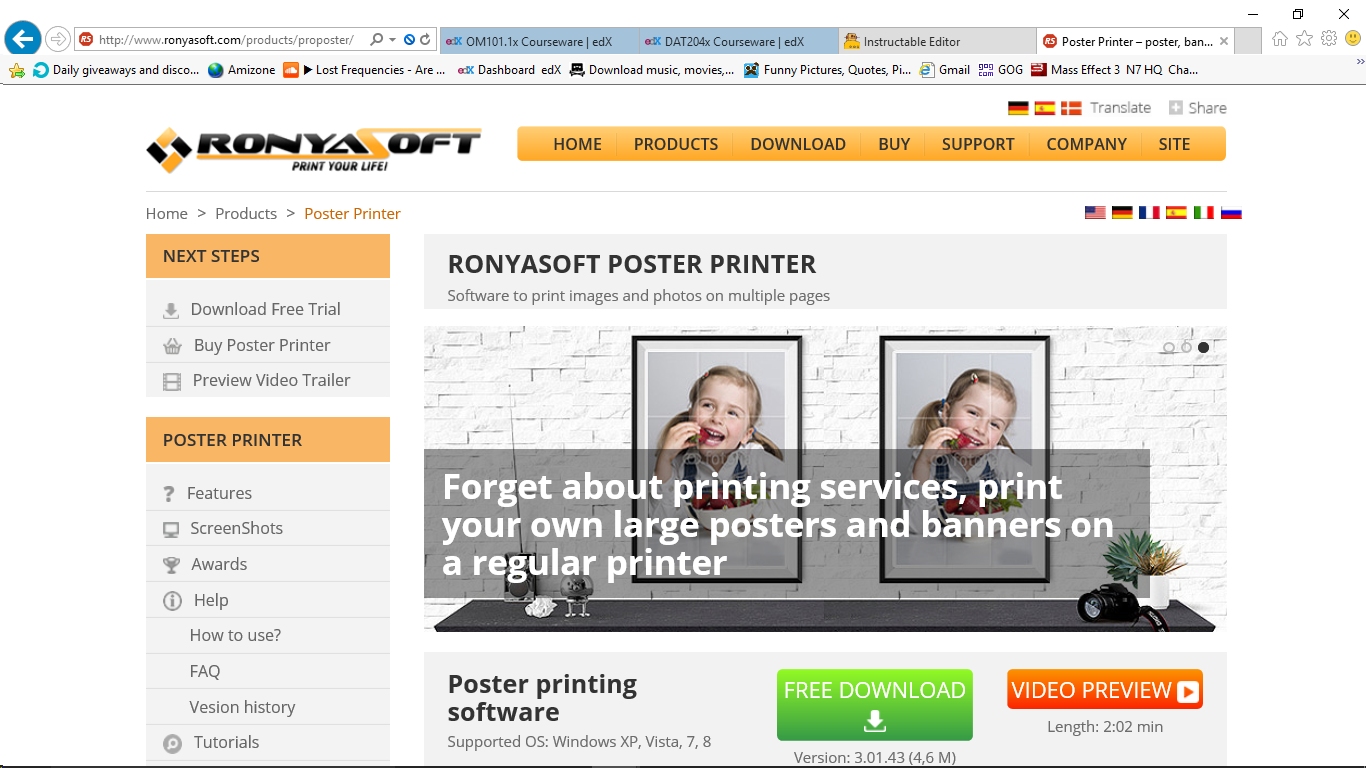
Task: Open the address bar autocomplete dropdown arrow
Action: click(392, 40)
